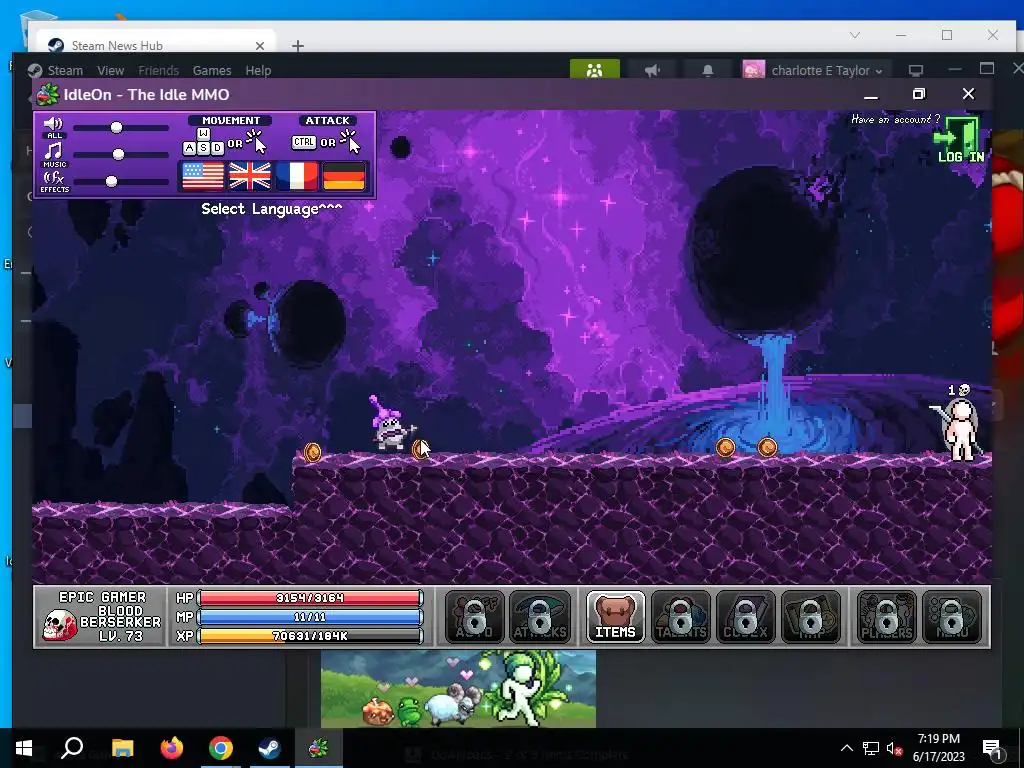Click the Movement controls label
Image resolution: width=1024 pixels, height=768 pixels.
point(231,120)
